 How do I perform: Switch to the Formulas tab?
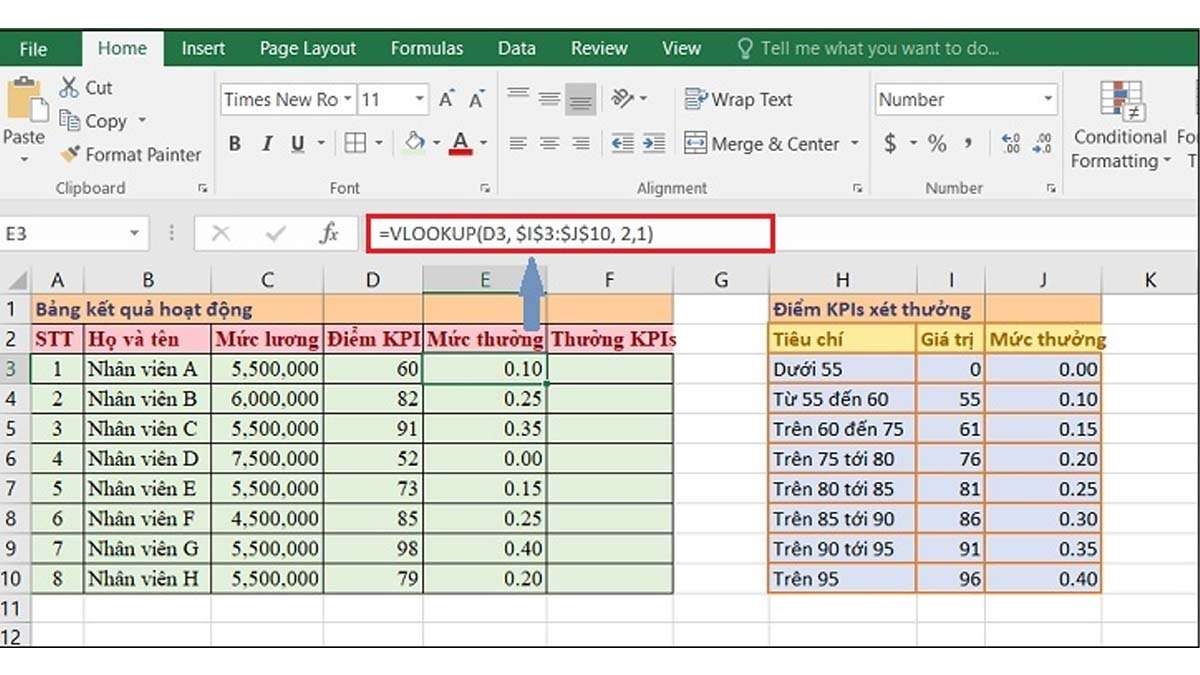pyautogui.click(x=427, y=47)
